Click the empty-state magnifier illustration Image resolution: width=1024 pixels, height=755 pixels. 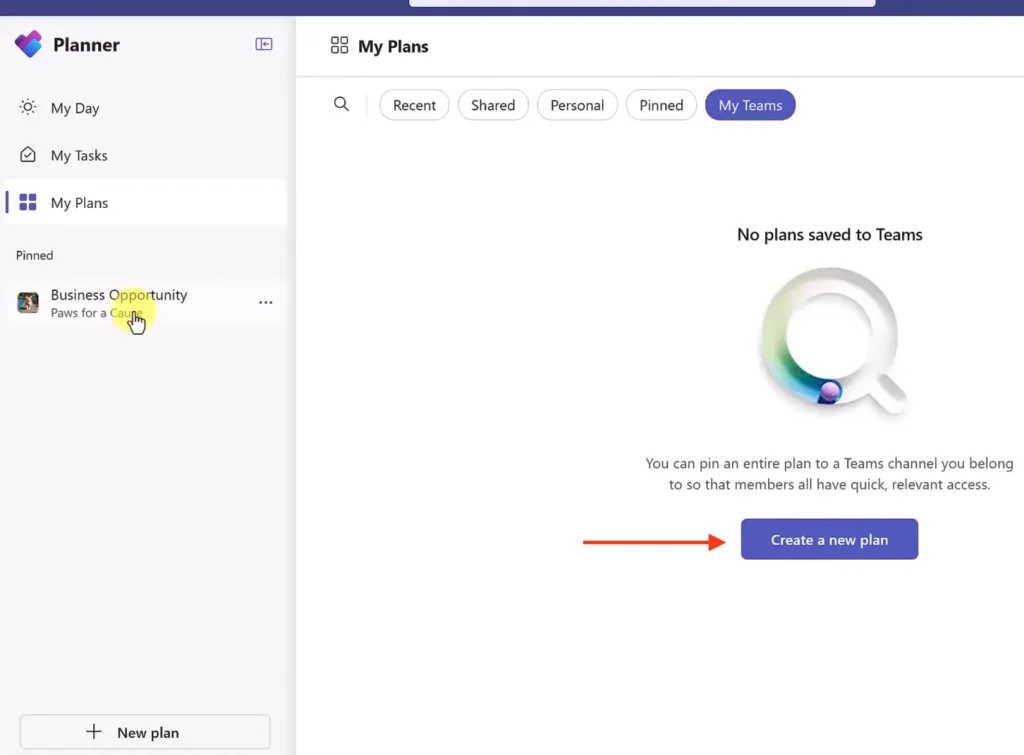pos(830,342)
